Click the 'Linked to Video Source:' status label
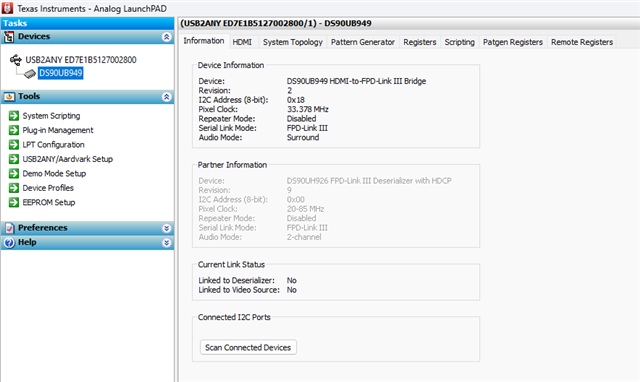Image resolution: width=640 pixels, height=382 pixels. [239, 290]
